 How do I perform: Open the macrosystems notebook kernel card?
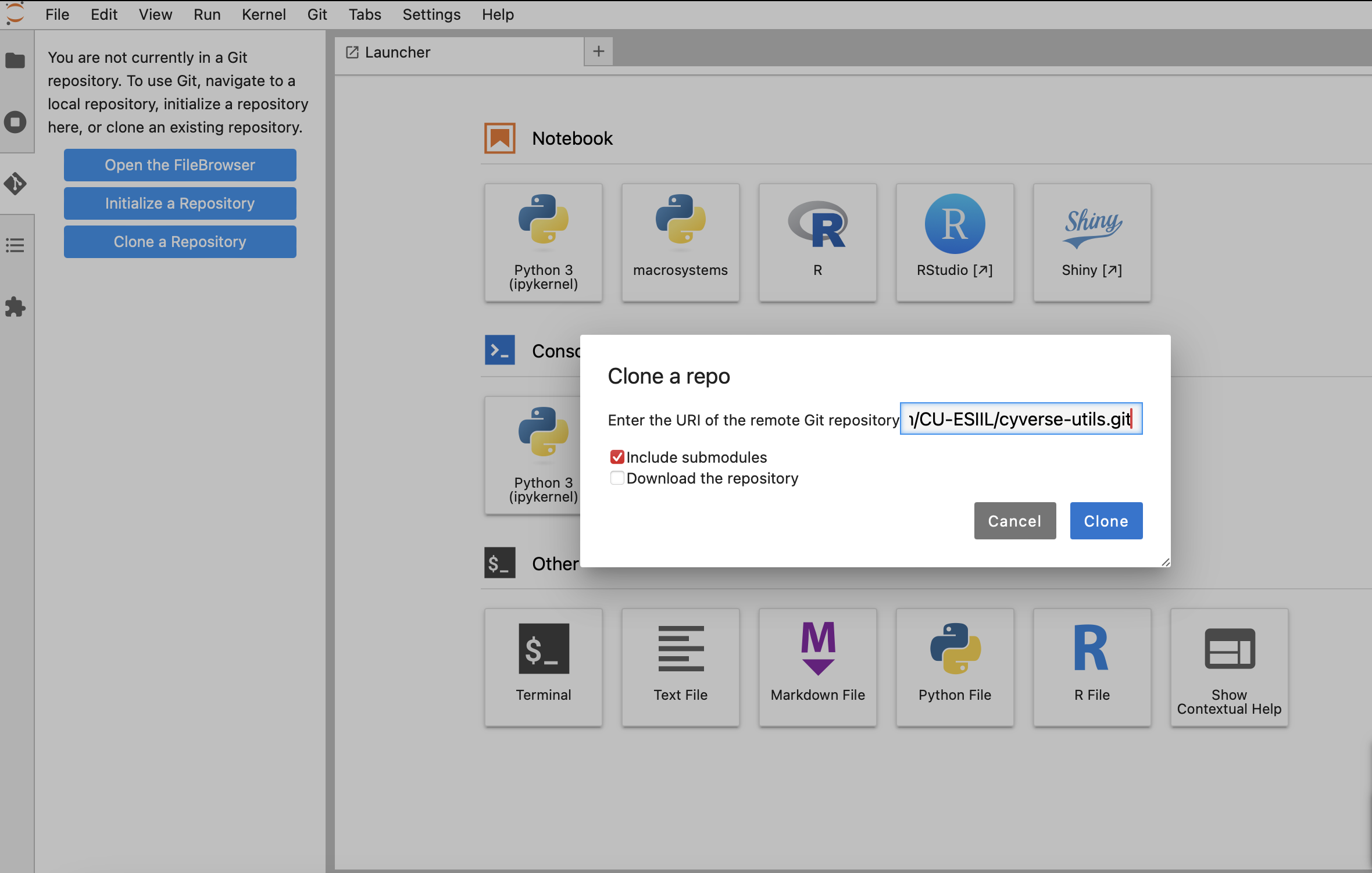[680, 242]
